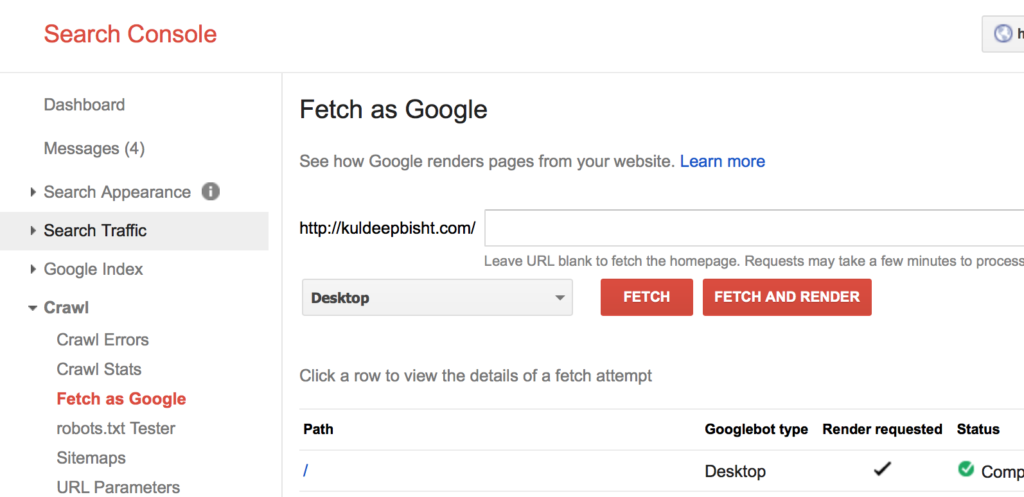
Task: Open Messages (4)
Action: [x=94, y=149]
